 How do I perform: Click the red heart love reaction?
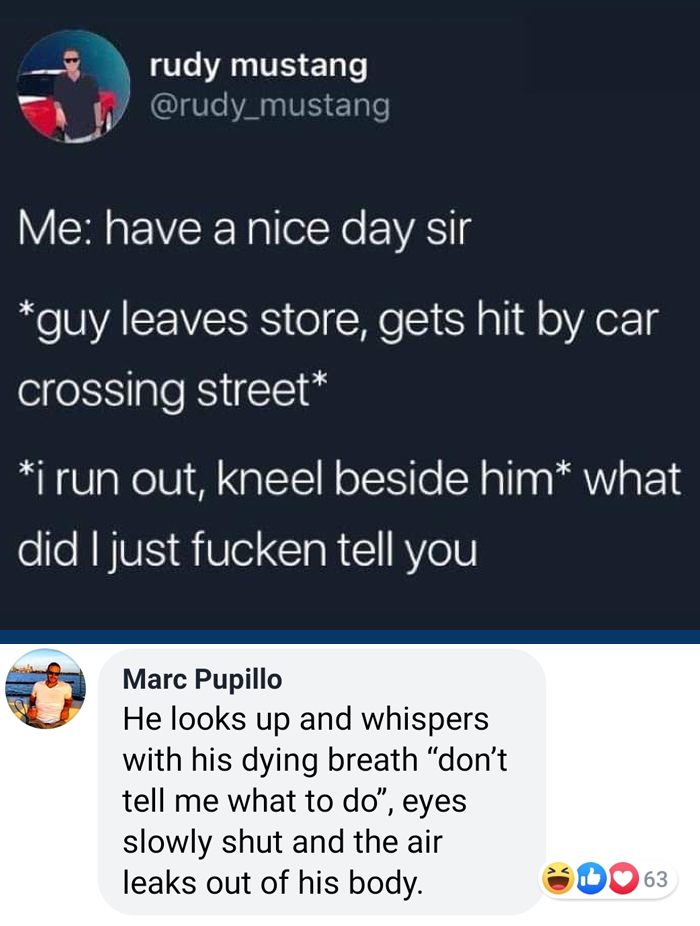point(623,878)
